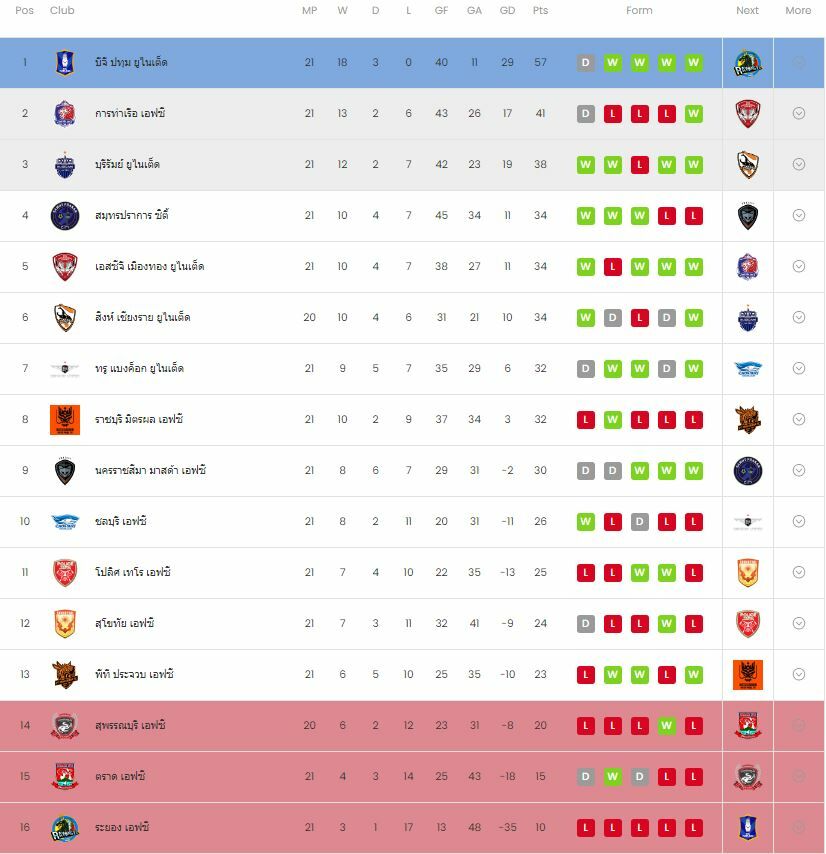The width and height of the screenshot is (826, 854).
Task: Expand more details for position 2 row
Action: (798, 114)
